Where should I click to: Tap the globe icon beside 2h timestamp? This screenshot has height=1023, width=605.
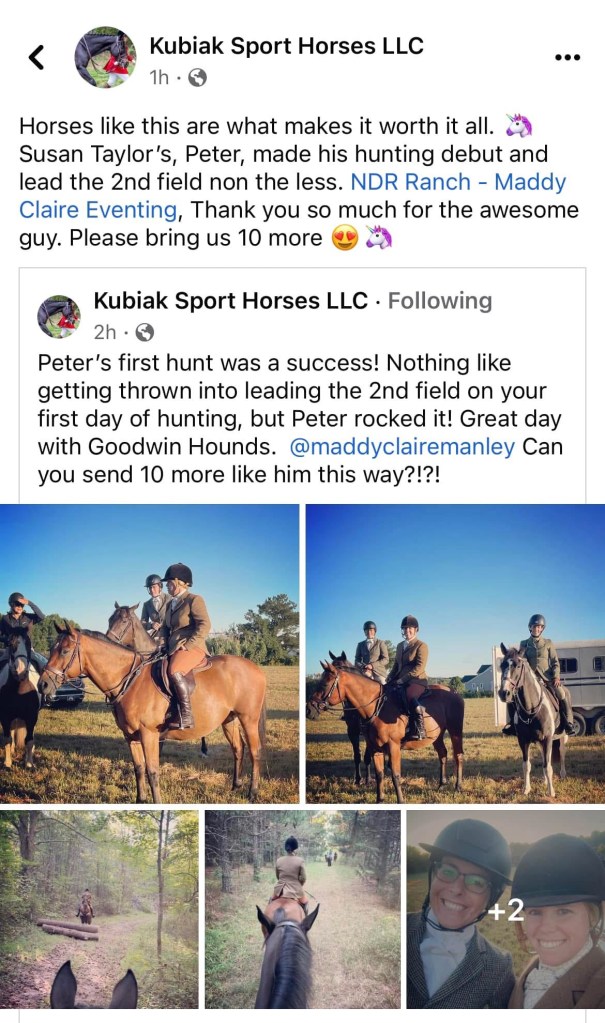(144, 332)
